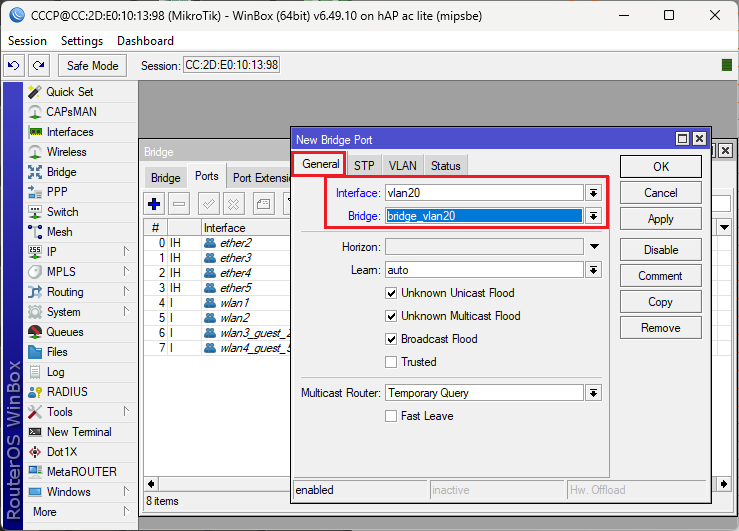Viewport: 739px width, 531px height.
Task: Open the Bridge sidebar menu
Action: point(61,172)
